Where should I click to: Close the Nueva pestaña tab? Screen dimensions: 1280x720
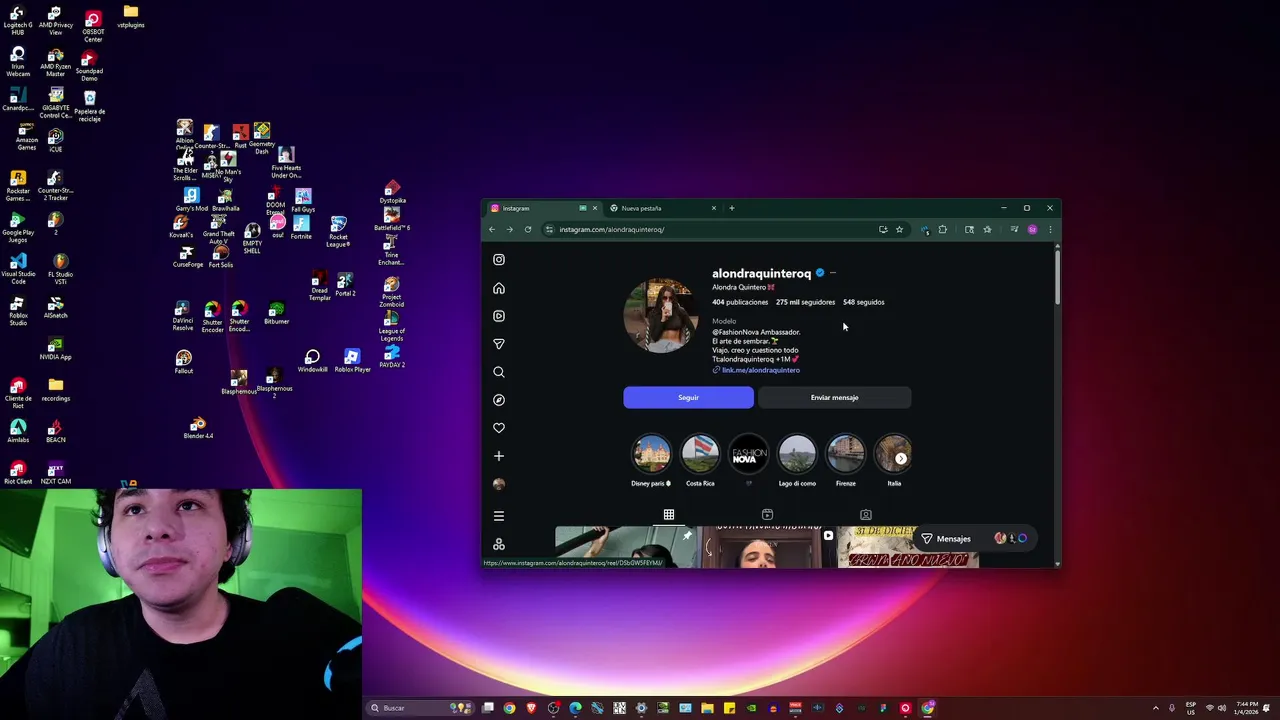pyautogui.click(x=714, y=208)
